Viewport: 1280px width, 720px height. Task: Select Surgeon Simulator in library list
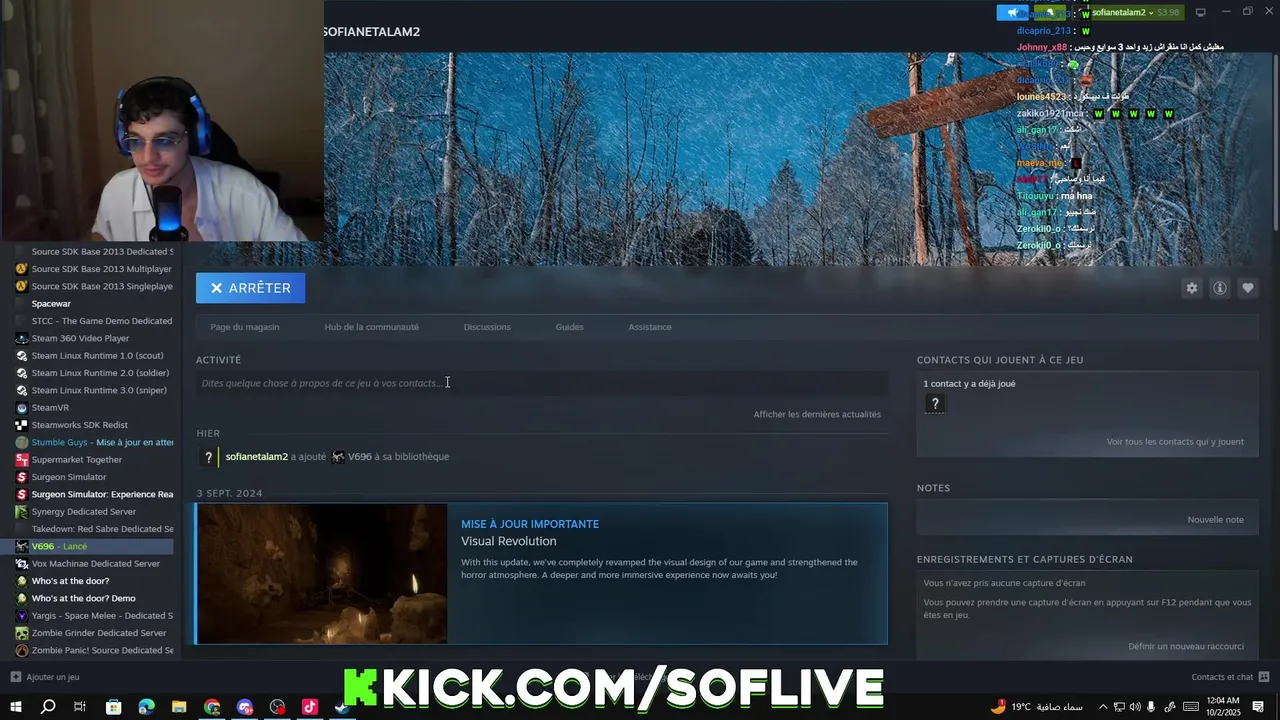tap(68, 477)
